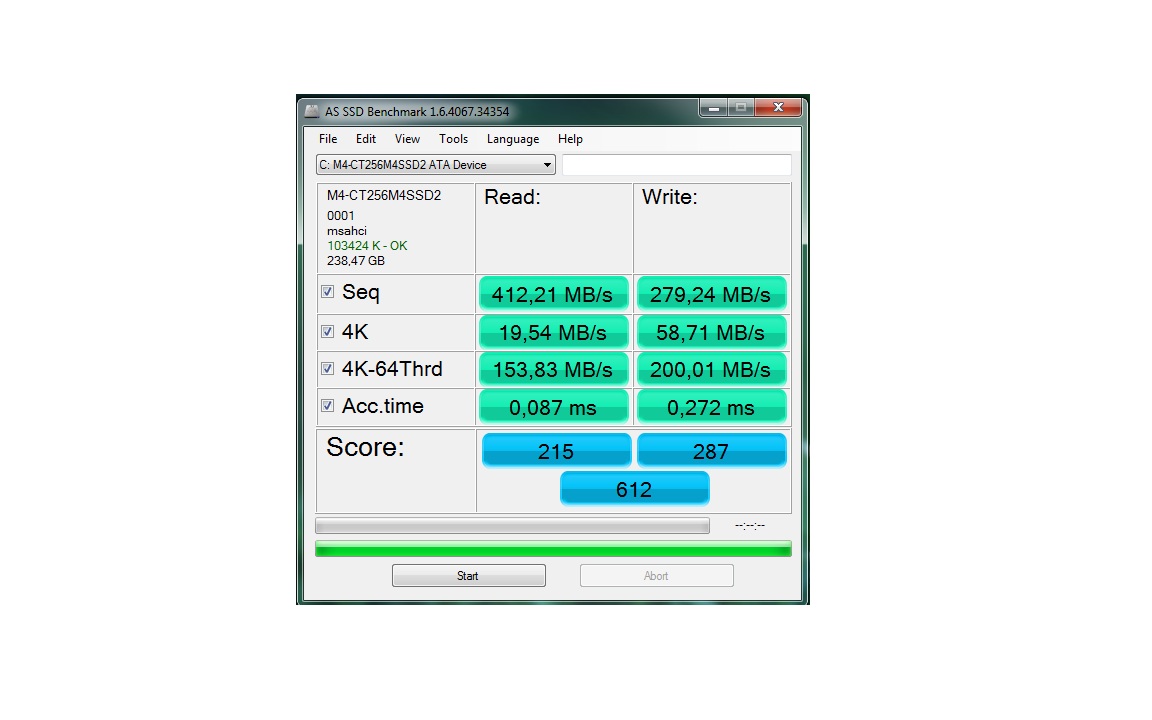
Task: Click the AS SSD Benchmark title bar icon
Action: (x=312, y=112)
